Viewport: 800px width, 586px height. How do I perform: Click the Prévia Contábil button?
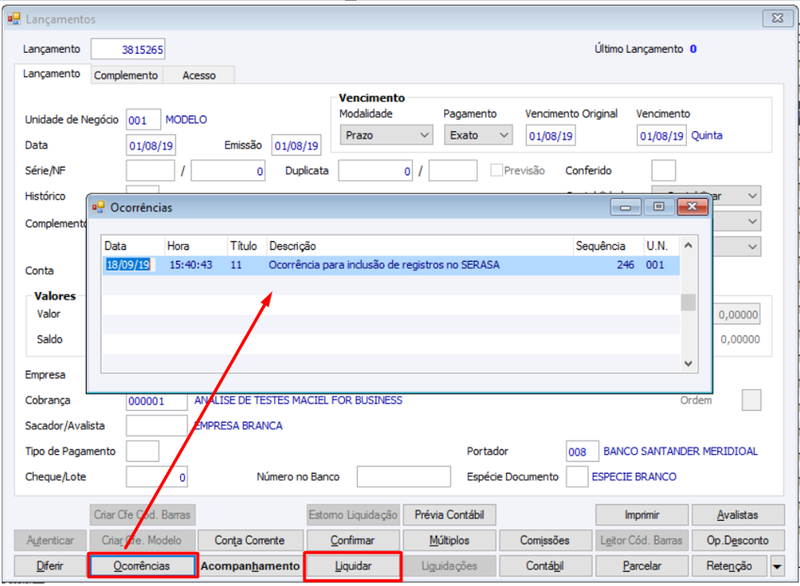[x=449, y=515]
